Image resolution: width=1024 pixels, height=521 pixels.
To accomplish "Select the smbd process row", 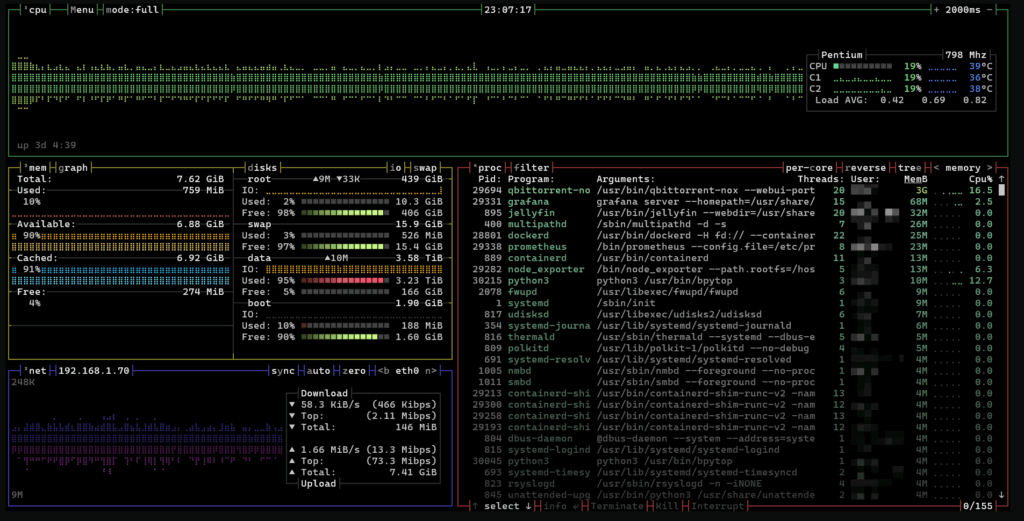I will pyautogui.click(x=733, y=382).
